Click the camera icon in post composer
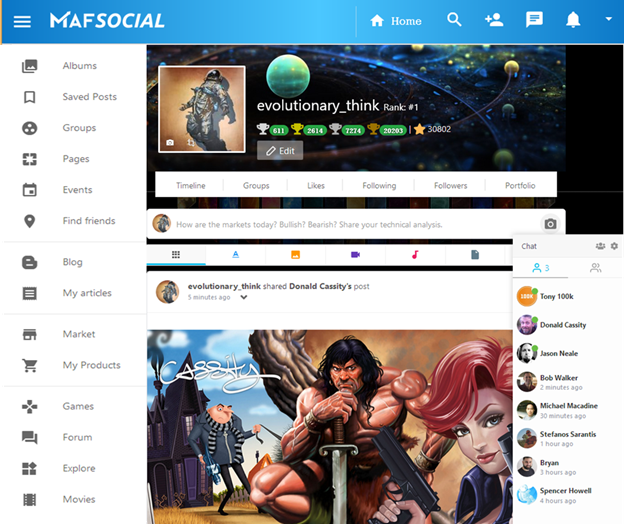The width and height of the screenshot is (624, 524). [x=550, y=224]
